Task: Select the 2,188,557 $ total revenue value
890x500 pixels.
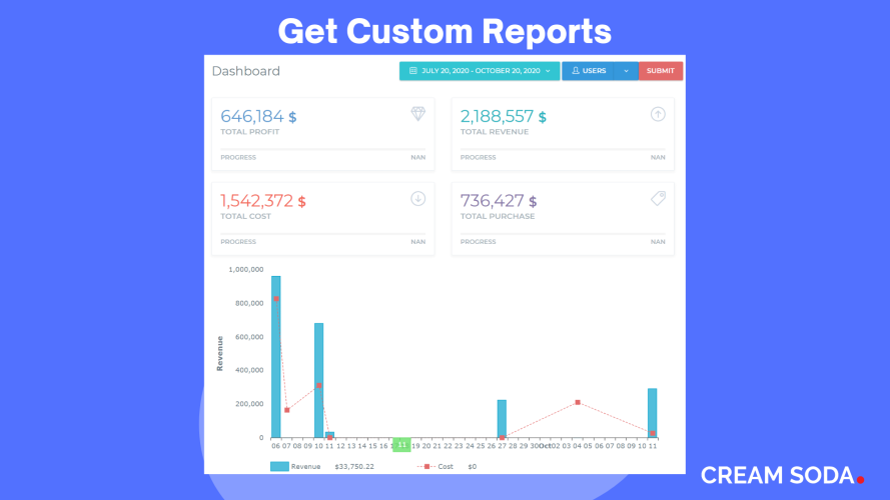Action: (503, 116)
